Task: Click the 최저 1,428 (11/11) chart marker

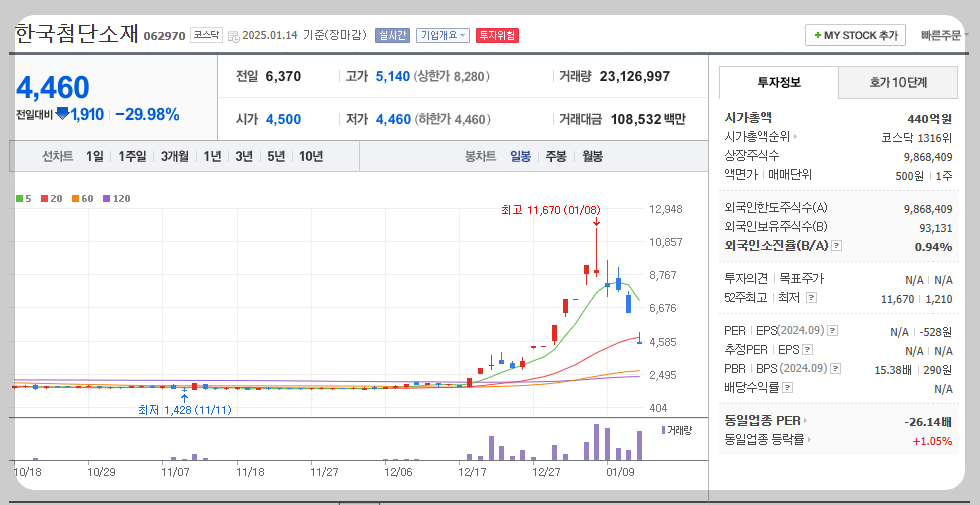Action: (184, 410)
